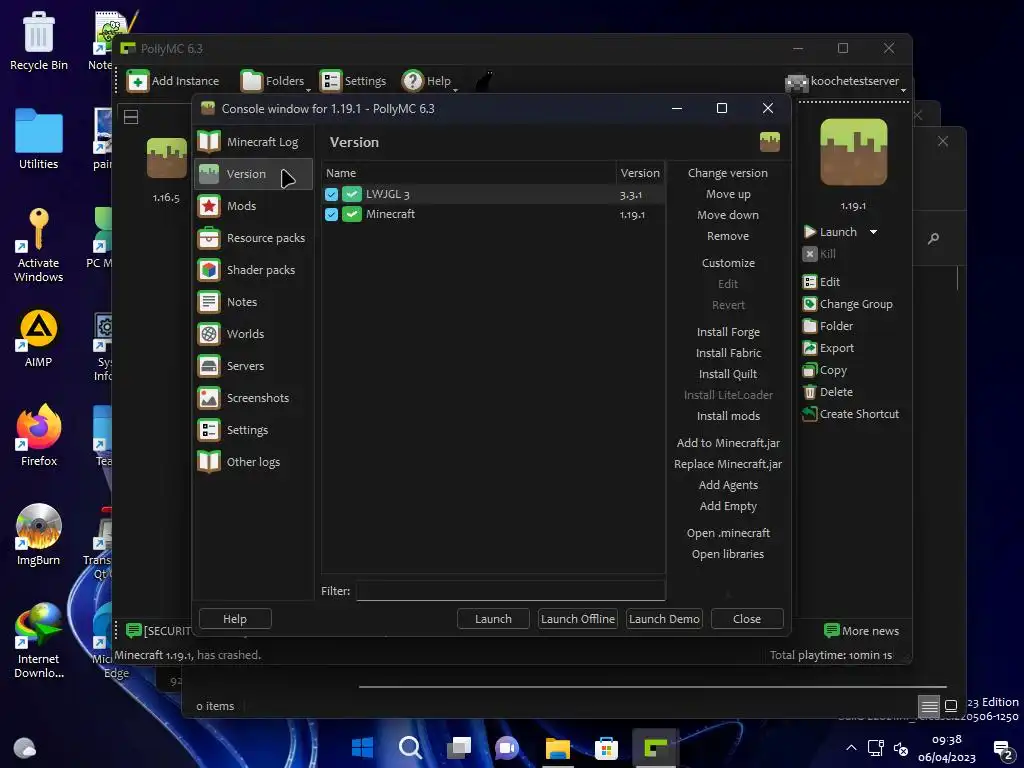Image resolution: width=1024 pixels, height=768 pixels.
Task: Click Remove in version actions
Action: (x=728, y=236)
